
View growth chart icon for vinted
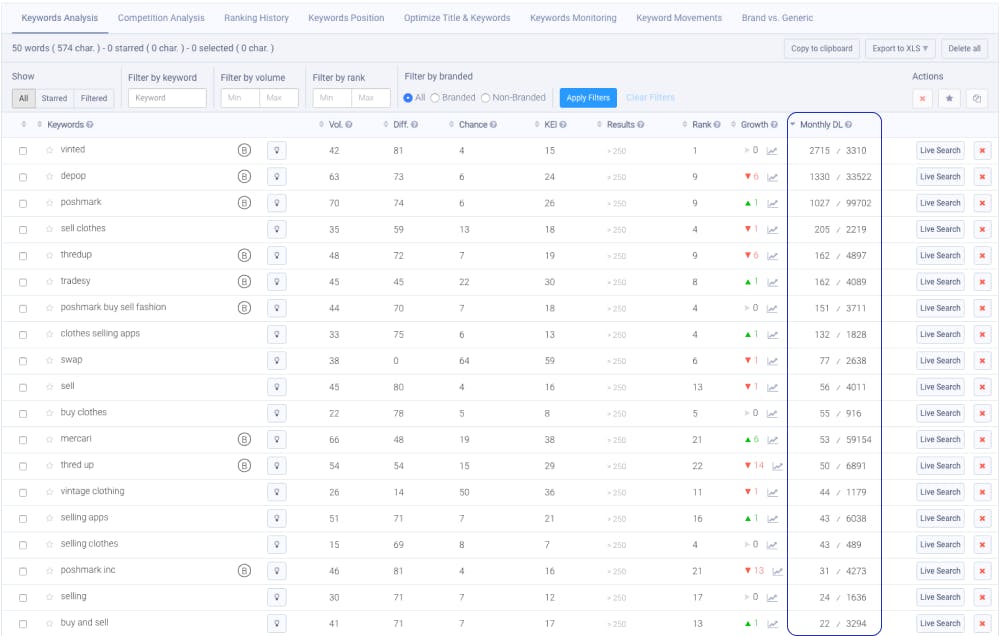(772, 151)
